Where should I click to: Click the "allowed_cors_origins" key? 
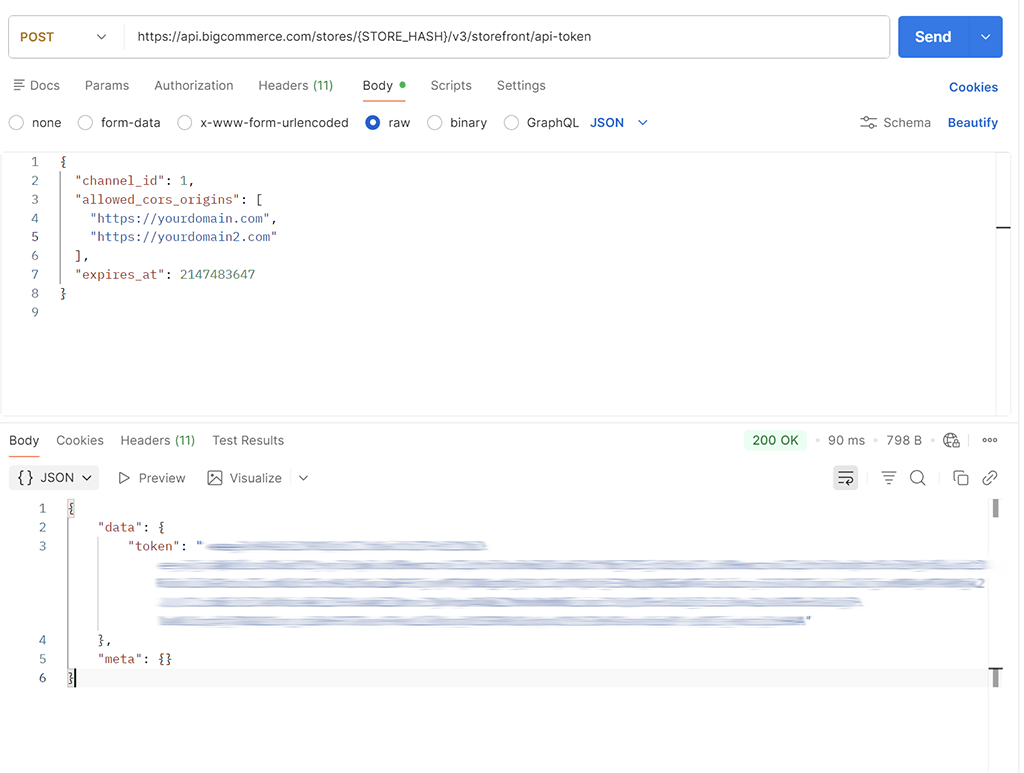pyautogui.click(x=157, y=199)
